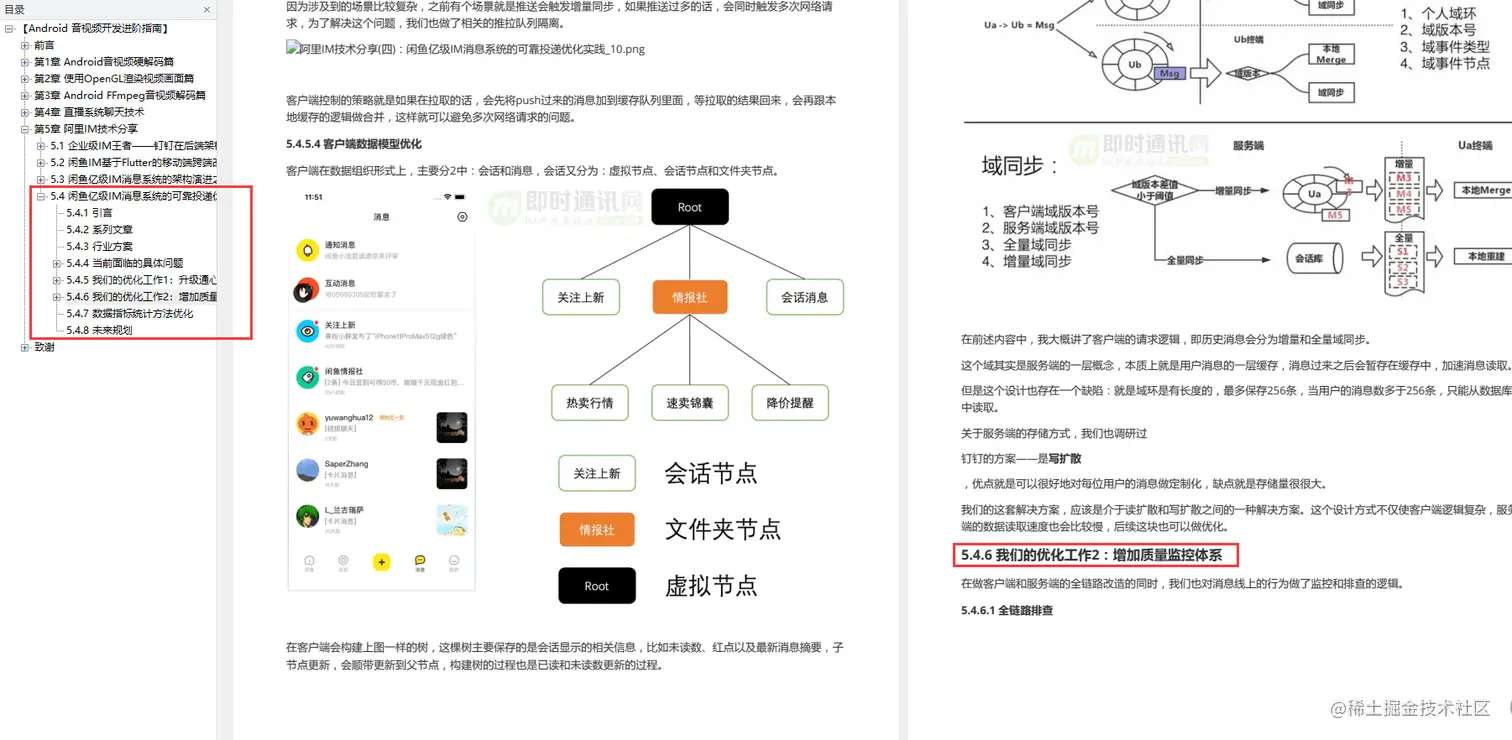The image size is (1512, 740).
Task: Expand the 5.3 架构演进 node
Action: pos(41,179)
